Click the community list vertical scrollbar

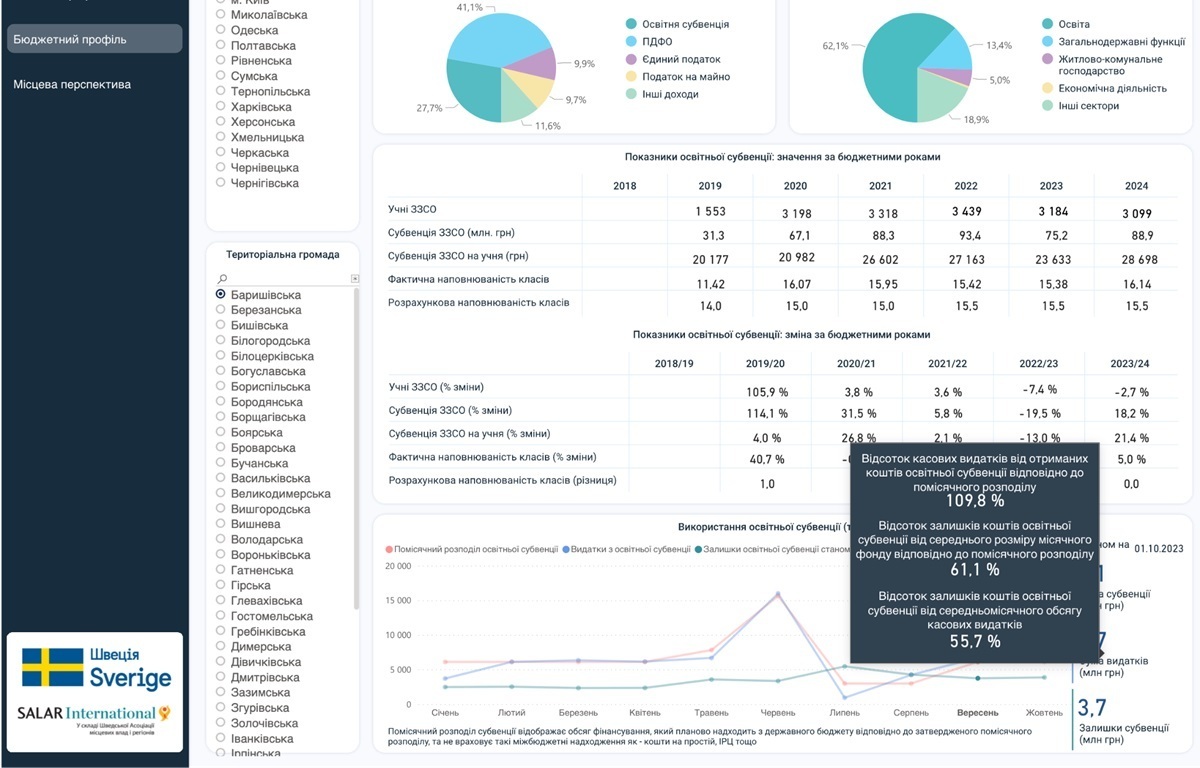(x=356, y=450)
